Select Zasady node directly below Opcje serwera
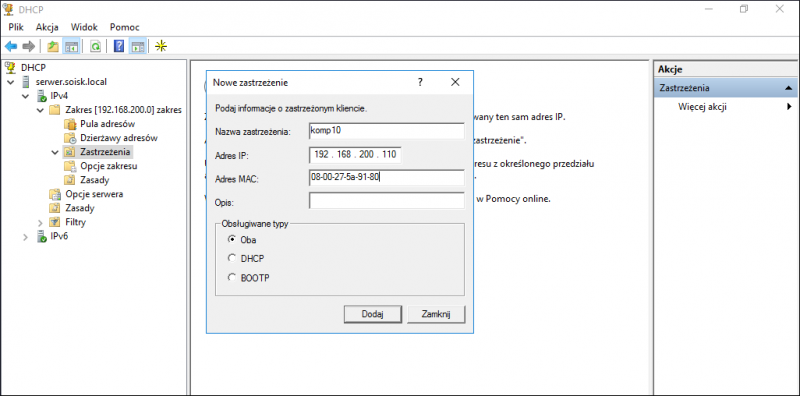This screenshot has height=396, width=800. [x=80, y=208]
